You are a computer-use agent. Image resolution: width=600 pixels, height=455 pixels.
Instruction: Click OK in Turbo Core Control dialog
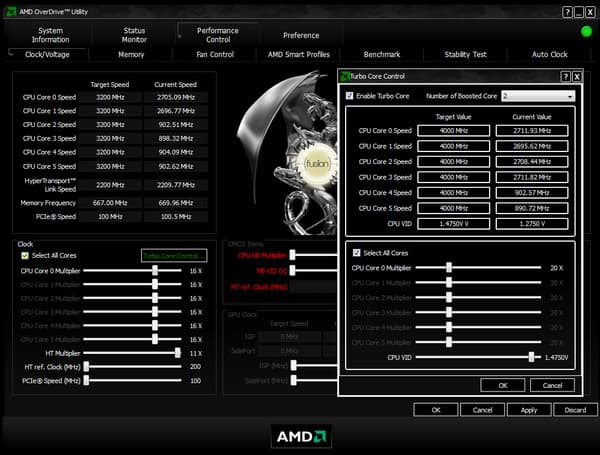pos(503,385)
